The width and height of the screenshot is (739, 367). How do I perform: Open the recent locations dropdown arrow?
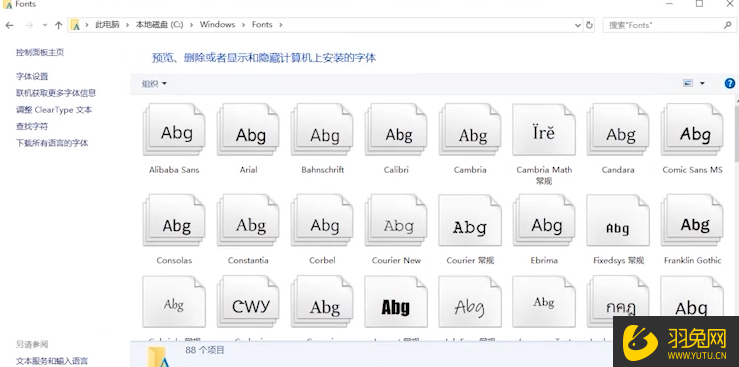[45, 25]
